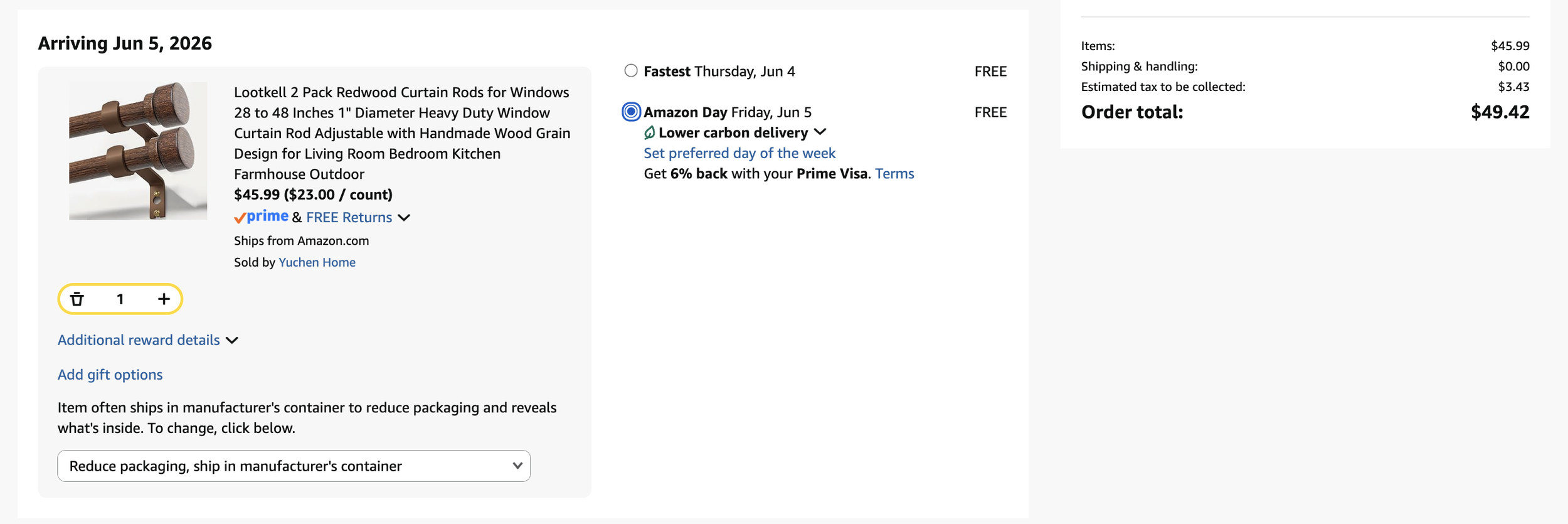Click the green leaf carbon delivery icon
This screenshot has height=524, width=1568.
pos(650,132)
